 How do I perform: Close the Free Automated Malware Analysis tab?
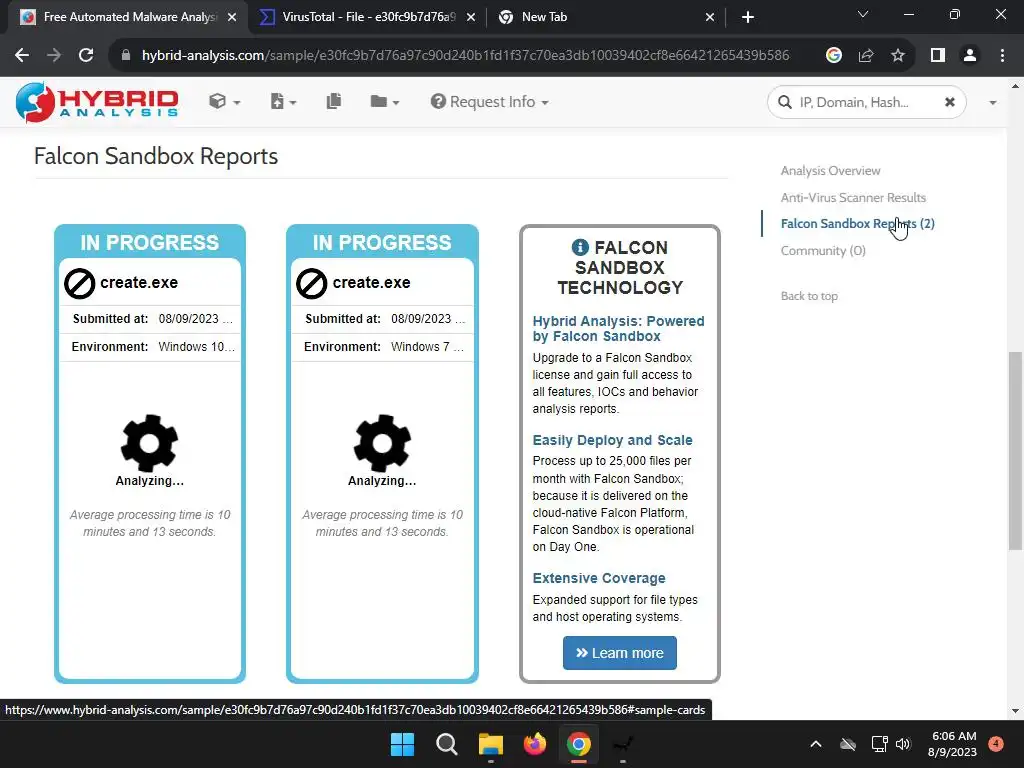click(x=232, y=18)
